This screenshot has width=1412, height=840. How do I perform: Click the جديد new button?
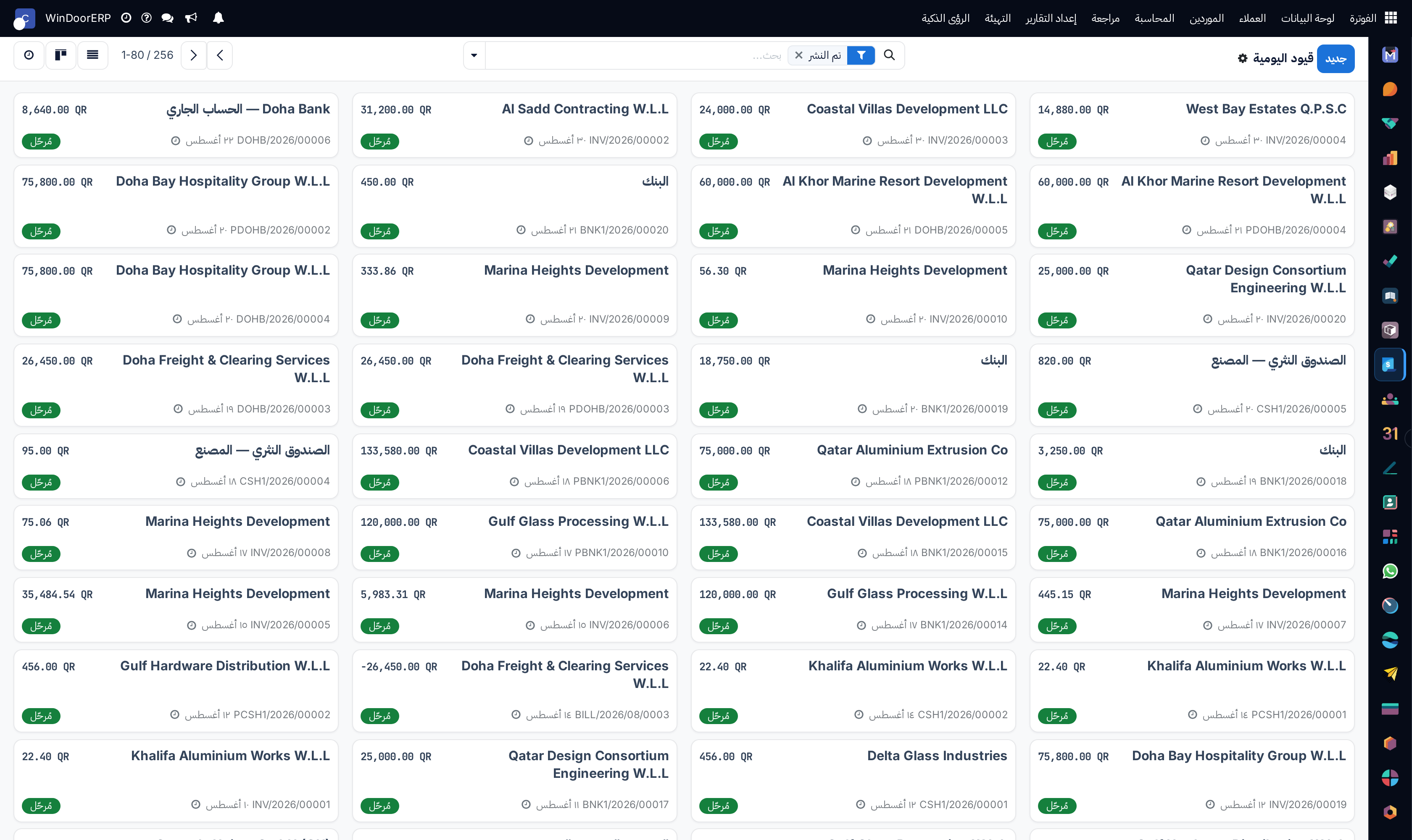tap(1336, 59)
